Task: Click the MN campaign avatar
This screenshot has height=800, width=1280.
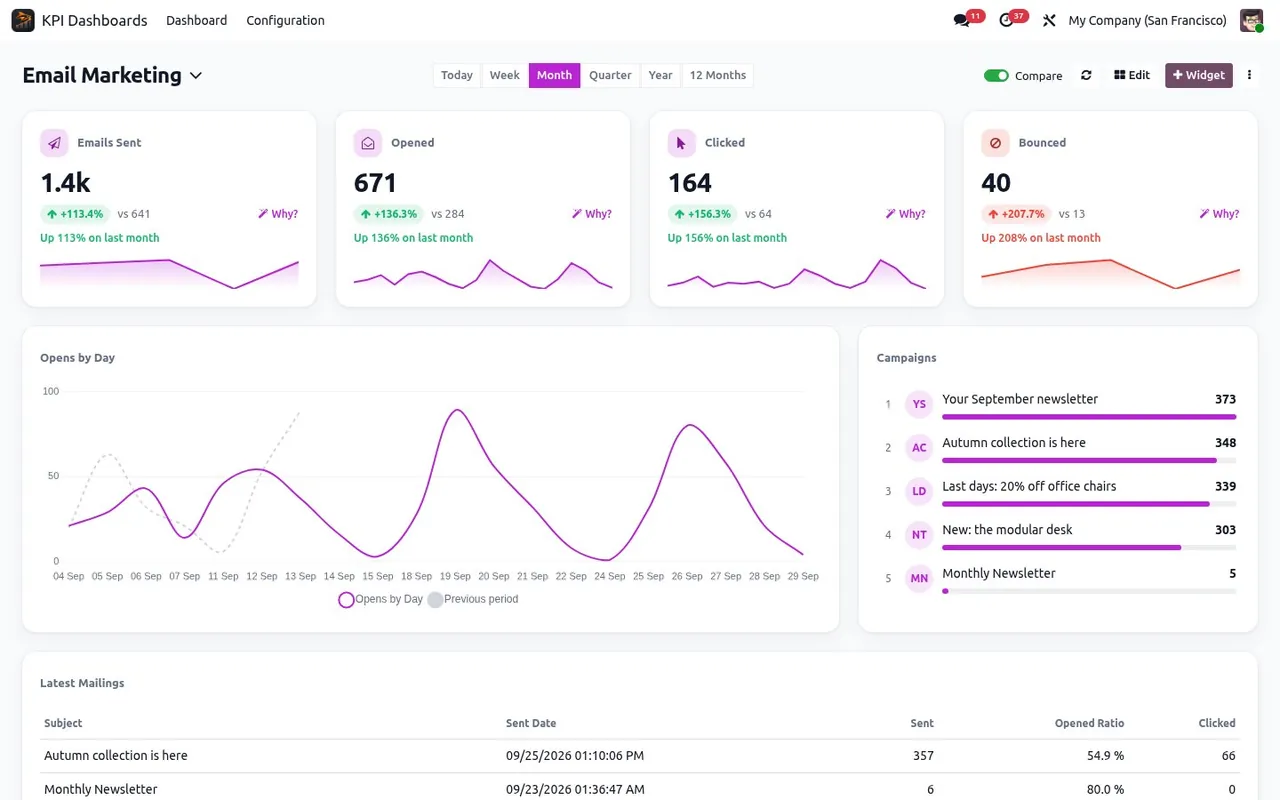Action: coord(919,578)
